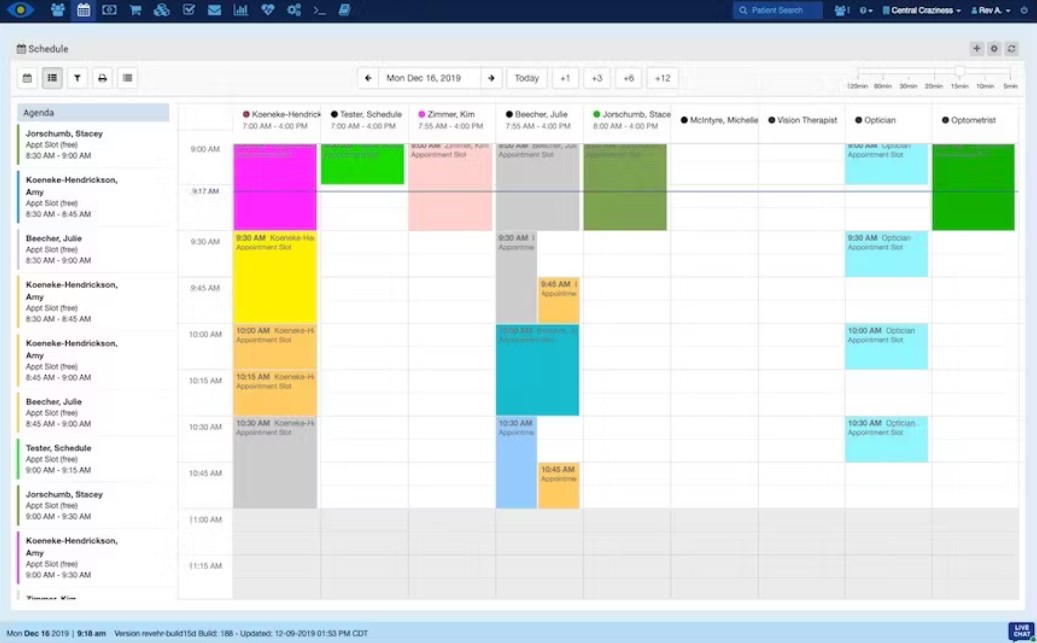
Task: Open the envelope messages icon
Action: tap(214, 10)
